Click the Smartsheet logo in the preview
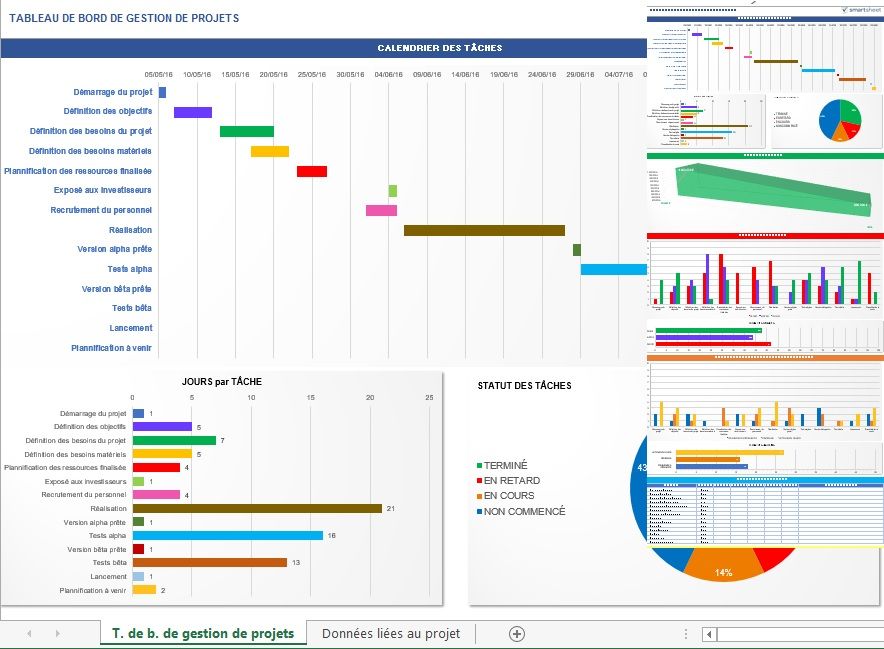This screenshot has height=649, width=884. click(x=861, y=9)
